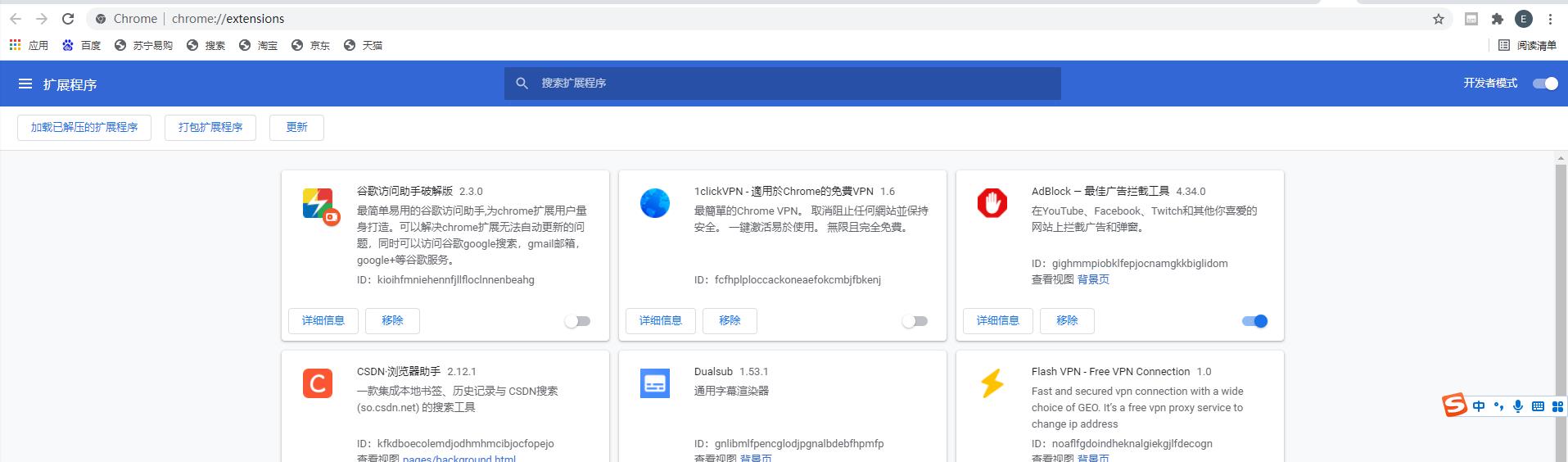This screenshot has height=462, width=1568.
Task: Enable the 1clickVPN toggle
Action: pyautogui.click(x=915, y=321)
